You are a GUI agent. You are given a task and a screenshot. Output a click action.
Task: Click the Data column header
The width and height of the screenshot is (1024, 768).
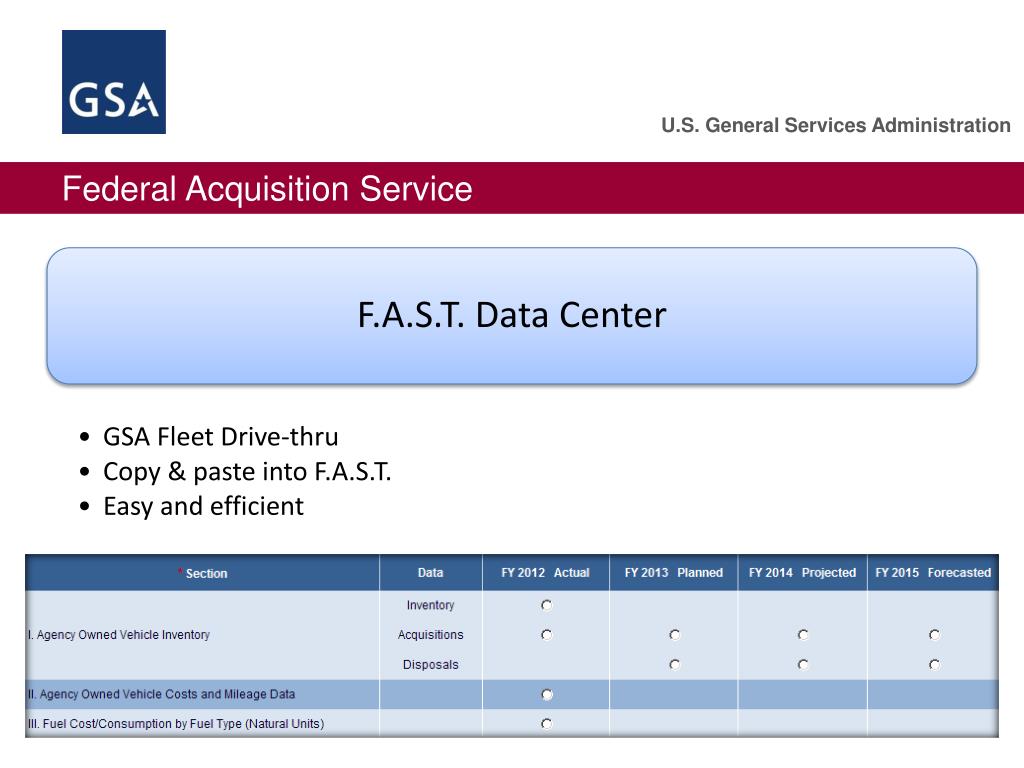430,573
